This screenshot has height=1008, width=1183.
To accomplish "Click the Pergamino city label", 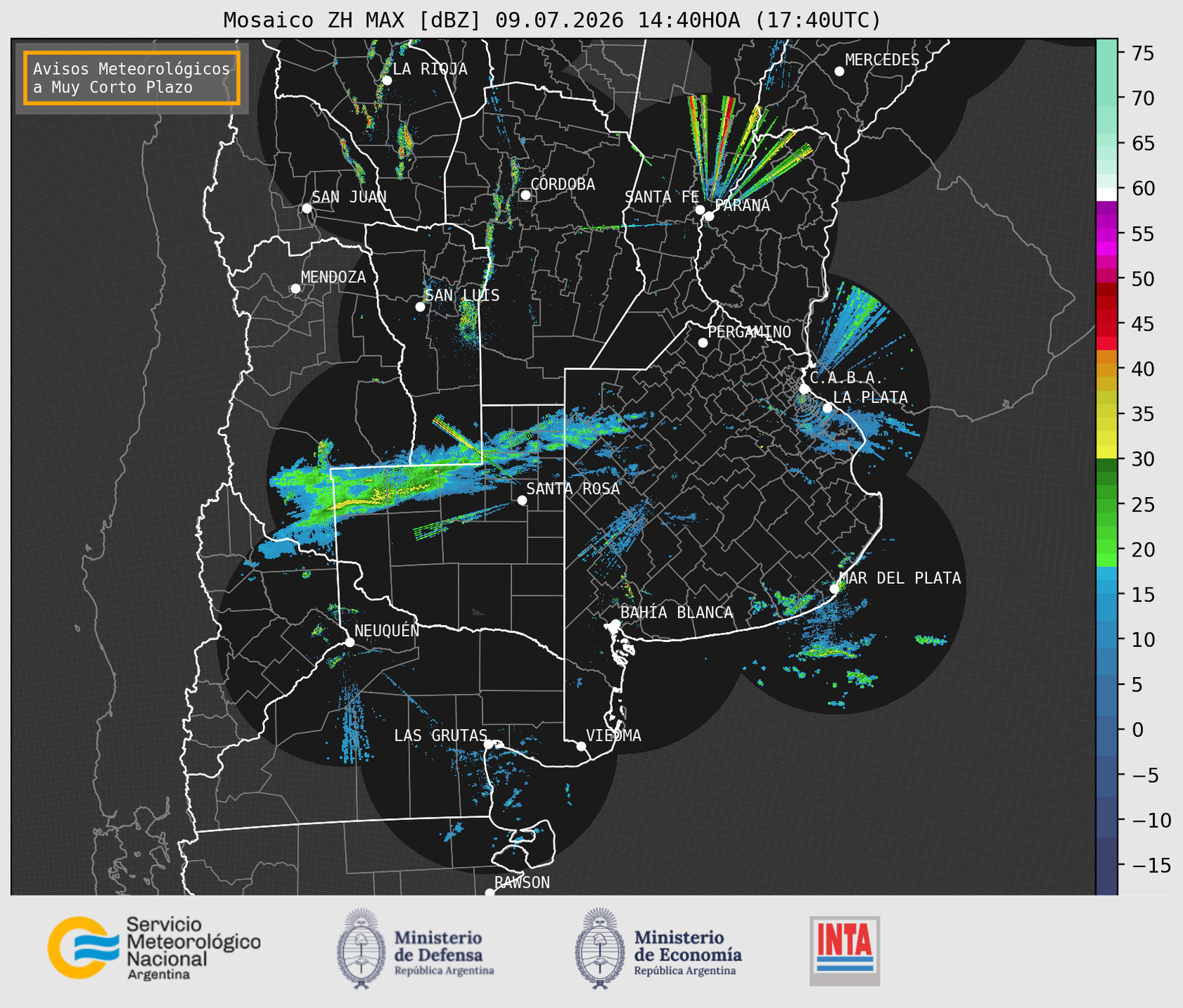I will point(750,332).
